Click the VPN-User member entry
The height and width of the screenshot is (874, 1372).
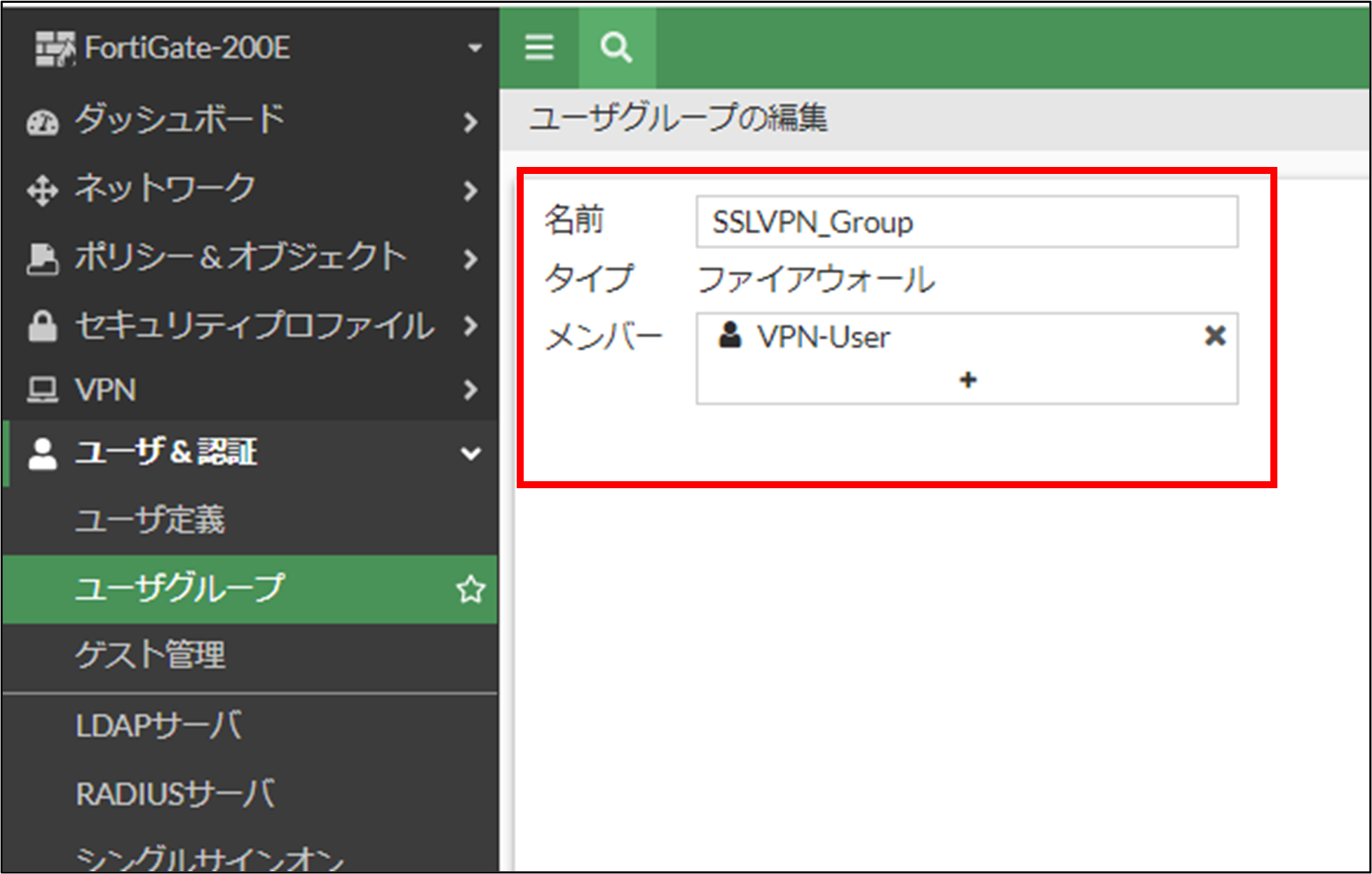point(967,336)
